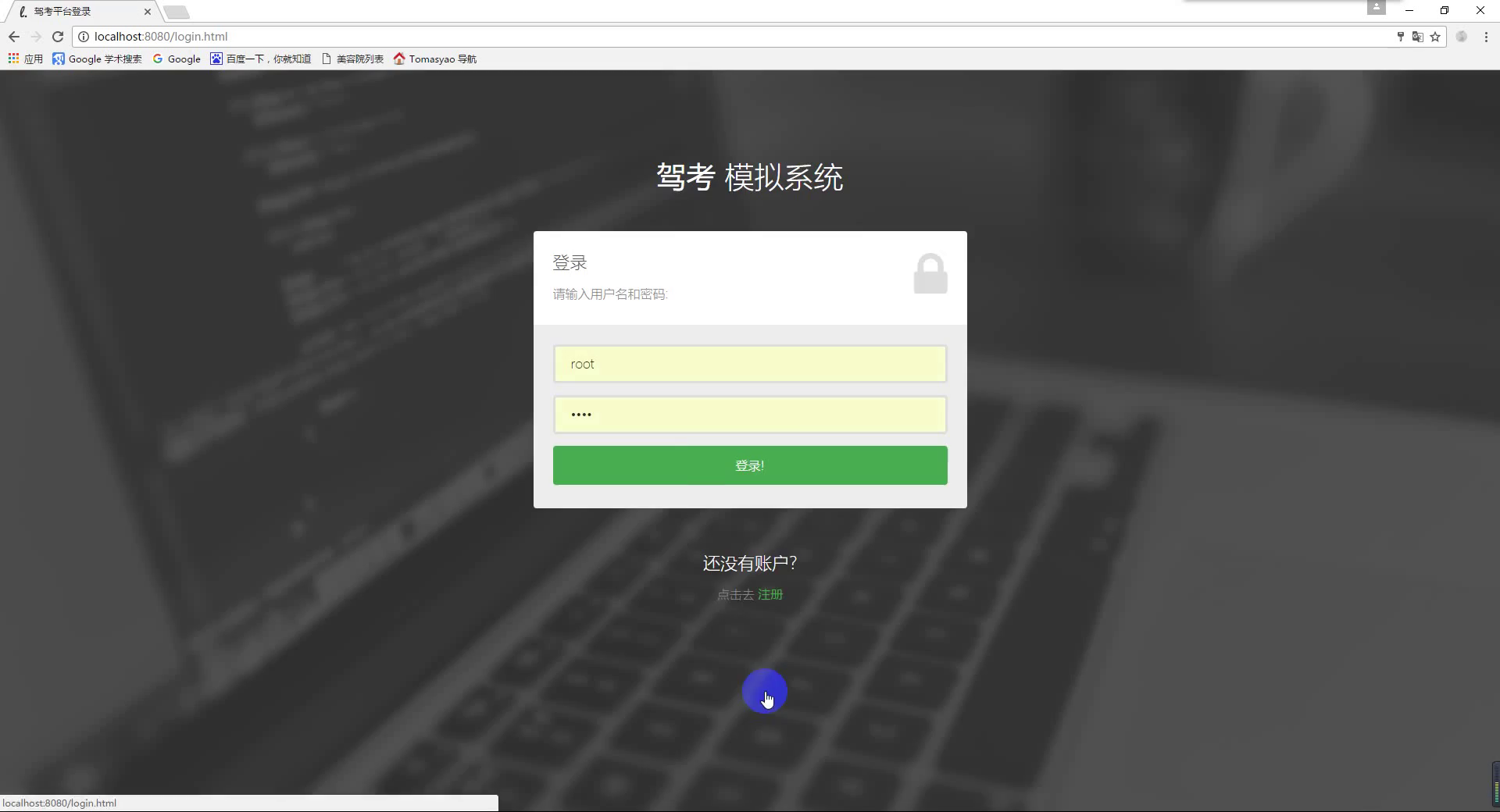Image resolution: width=1500 pixels, height=812 pixels.
Task: Click the Chrome user profile icon
Action: point(1377,8)
